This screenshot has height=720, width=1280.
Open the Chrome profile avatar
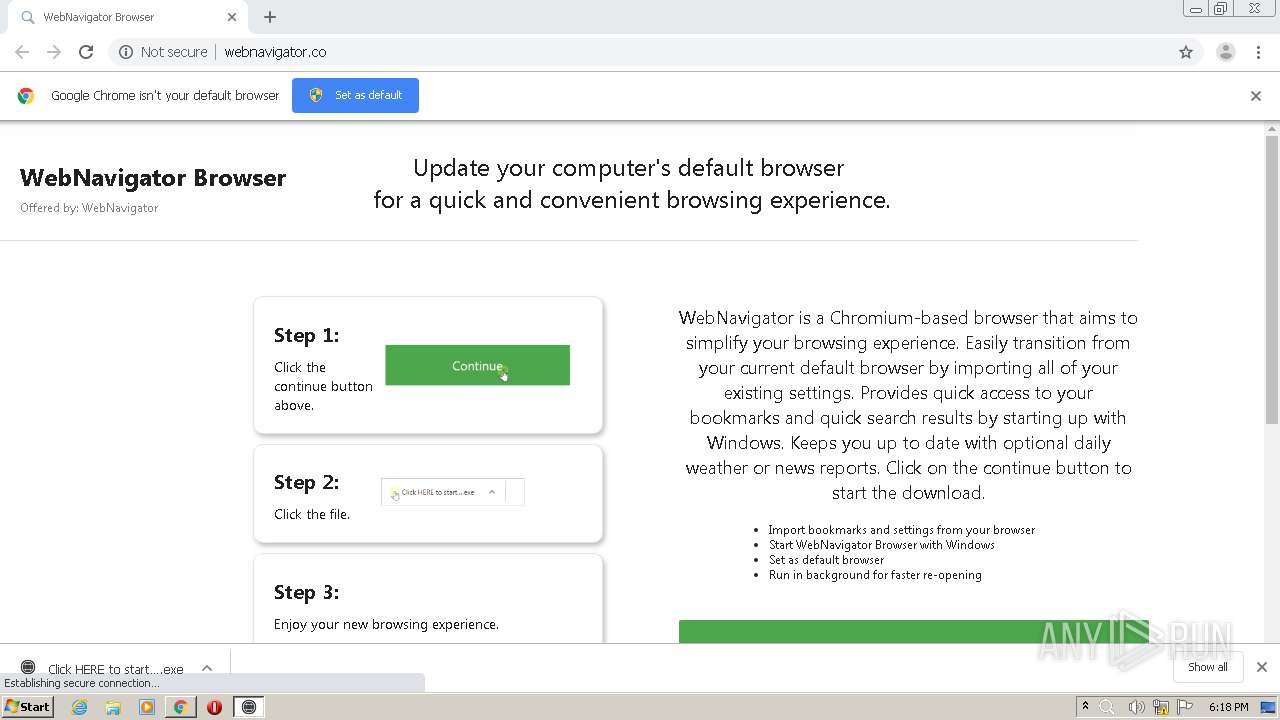(1225, 52)
